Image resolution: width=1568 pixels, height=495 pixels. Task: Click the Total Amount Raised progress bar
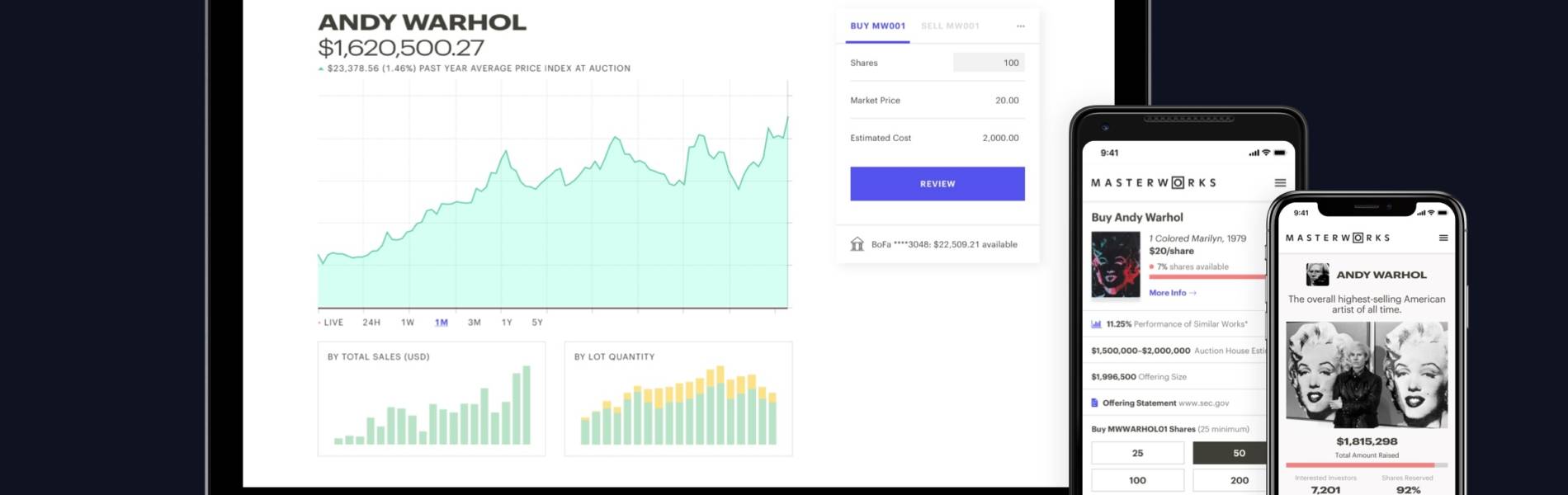coord(1366,465)
